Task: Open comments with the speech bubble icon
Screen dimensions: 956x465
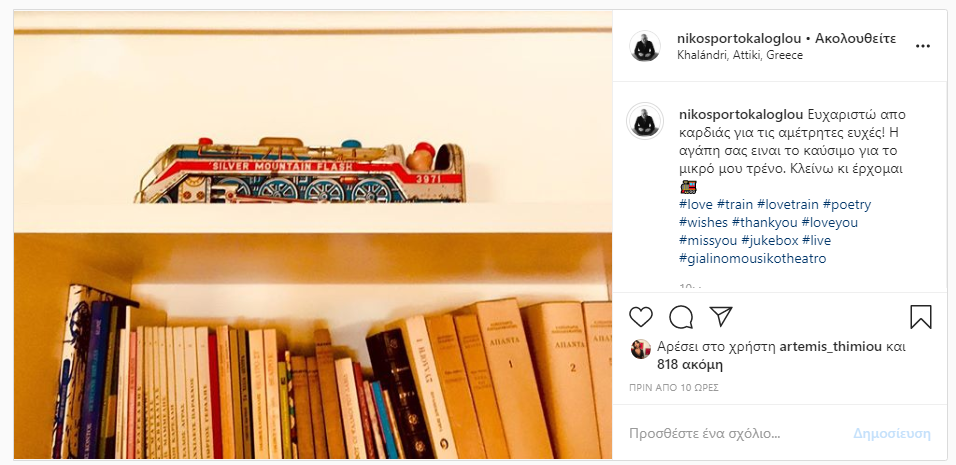Action: [681, 317]
